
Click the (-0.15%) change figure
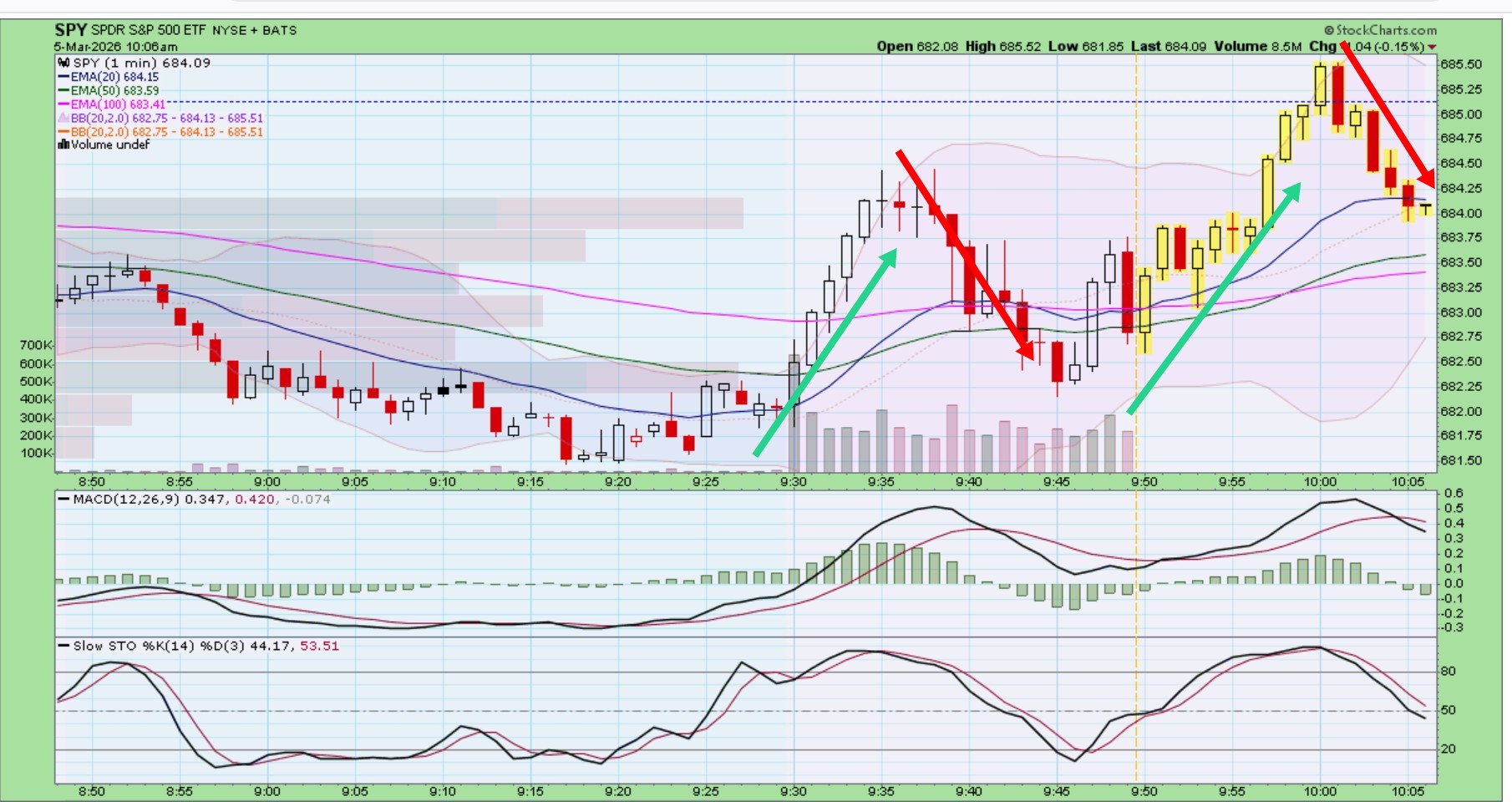pos(1399,47)
